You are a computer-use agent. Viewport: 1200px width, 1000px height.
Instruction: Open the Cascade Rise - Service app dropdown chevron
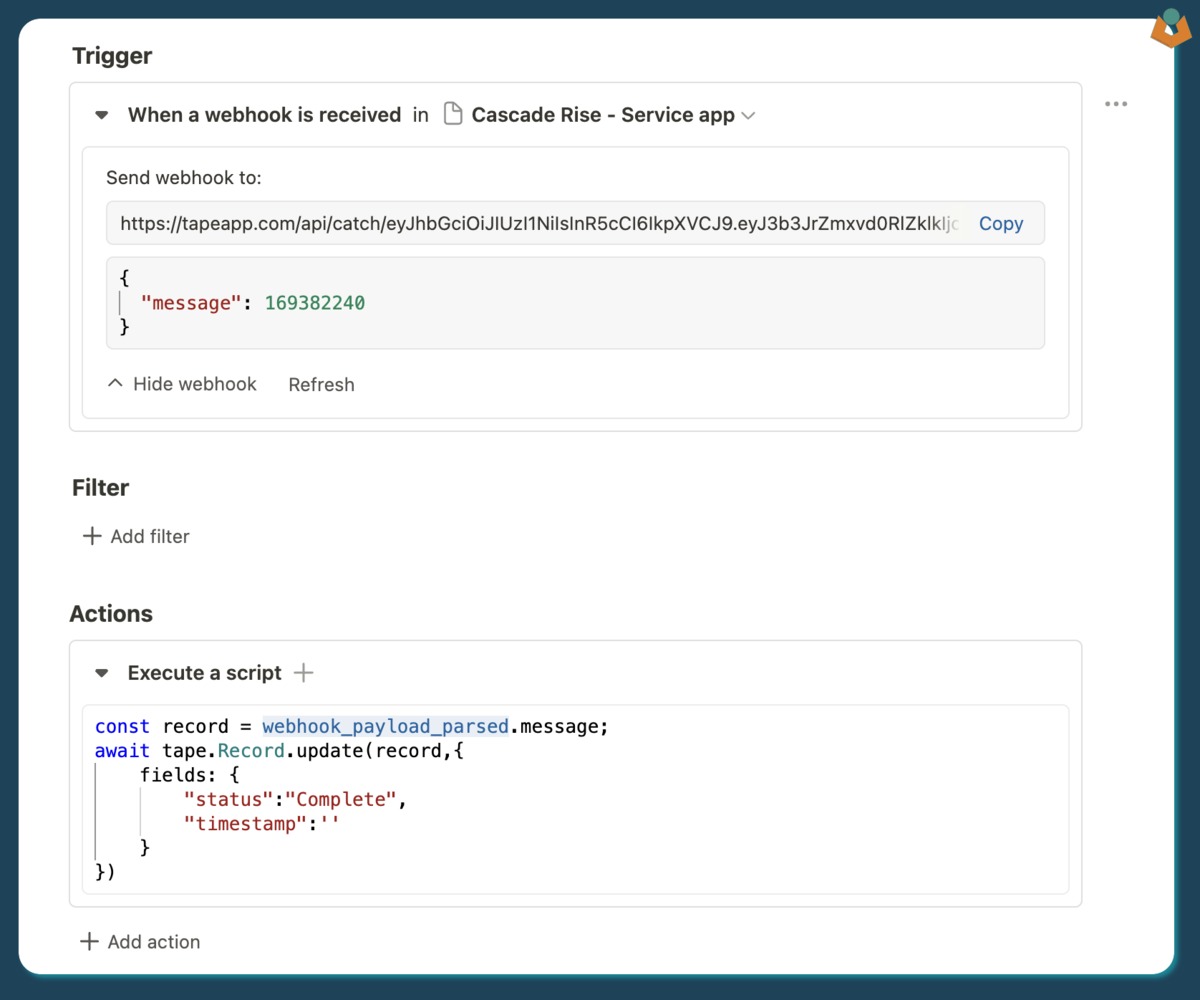tap(748, 116)
